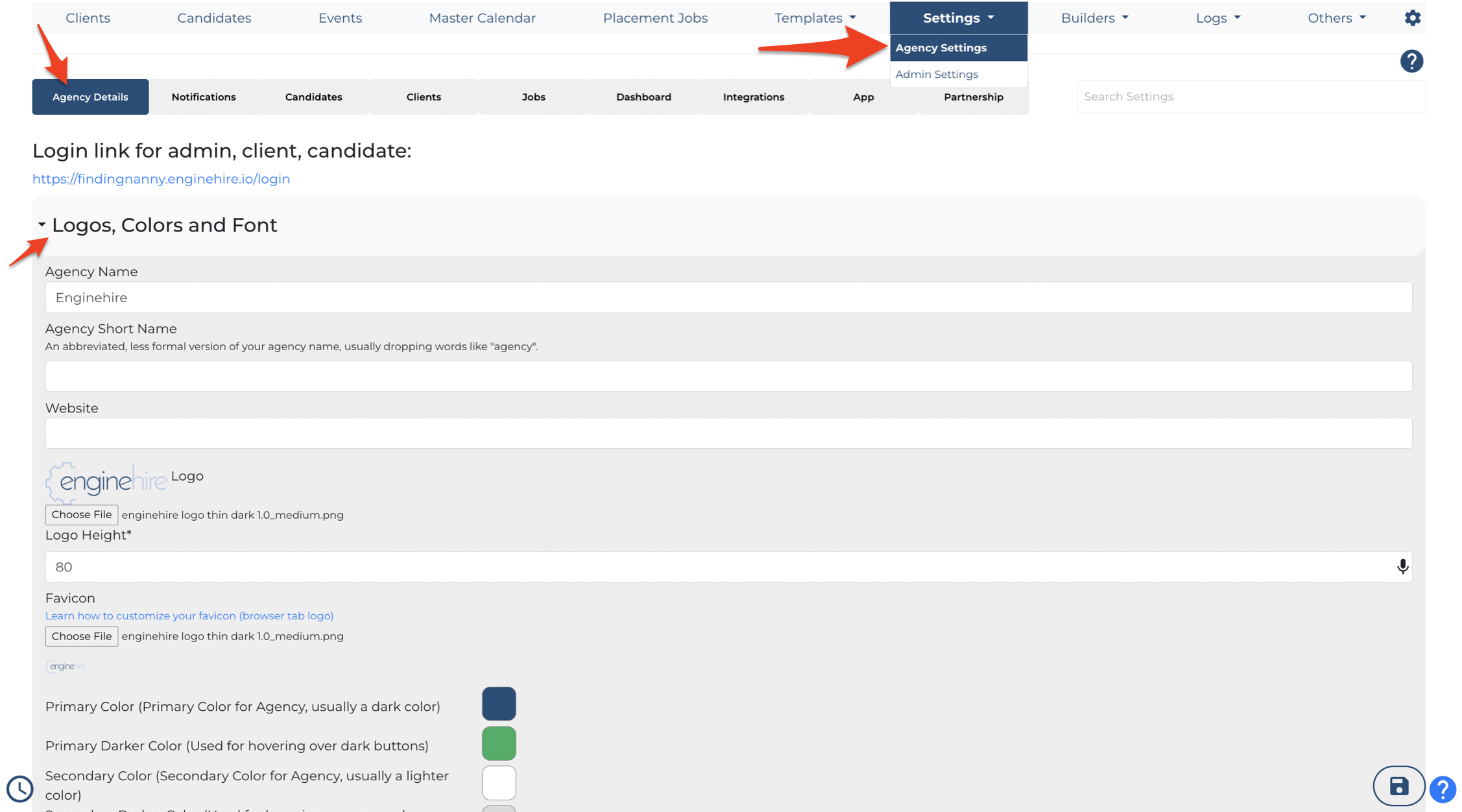The image size is (1462, 812).
Task: Expand the Builders dropdown
Action: pyautogui.click(x=1094, y=18)
